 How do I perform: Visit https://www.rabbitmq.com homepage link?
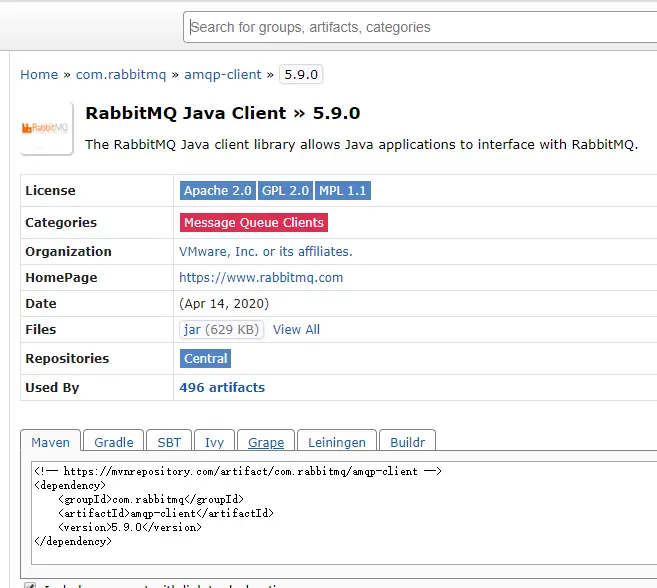click(261, 277)
